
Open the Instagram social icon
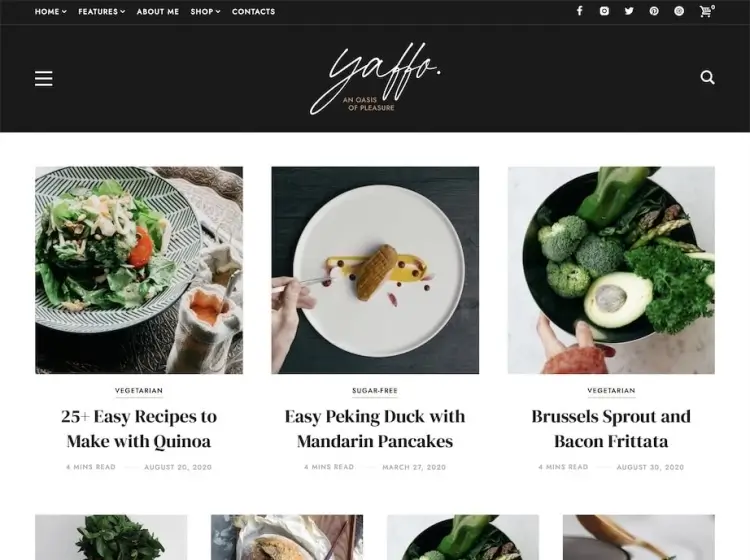[x=605, y=11]
